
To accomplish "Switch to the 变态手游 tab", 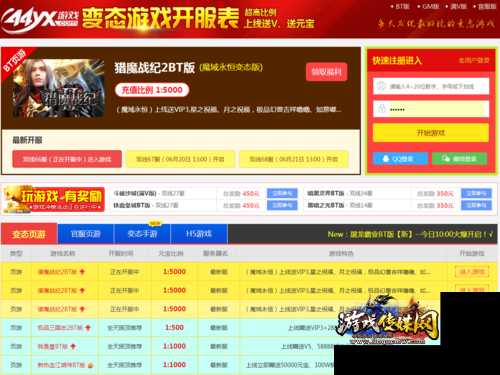I will pos(142,234).
